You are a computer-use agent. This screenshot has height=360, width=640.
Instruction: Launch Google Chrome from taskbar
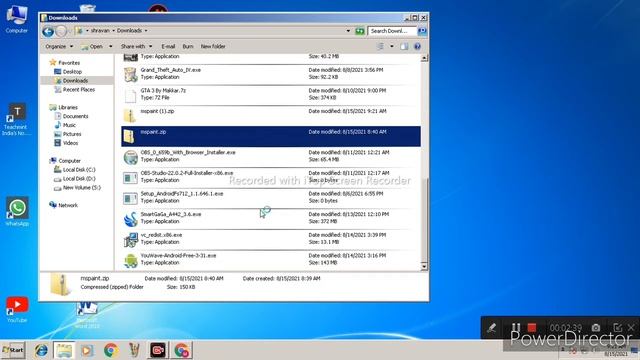[x=111, y=350]
